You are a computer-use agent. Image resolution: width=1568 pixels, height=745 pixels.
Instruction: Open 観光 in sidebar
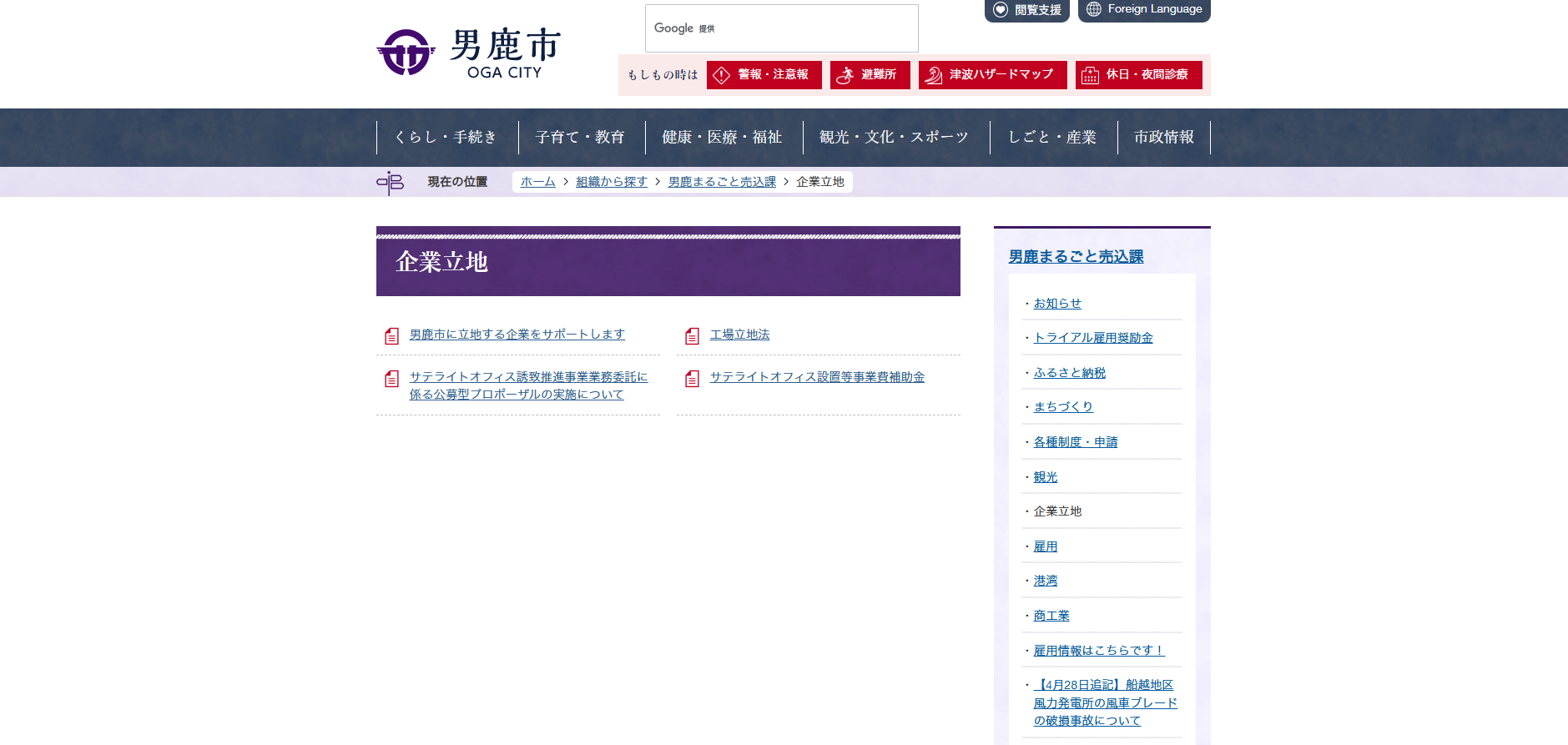[x=1045, y=477]
